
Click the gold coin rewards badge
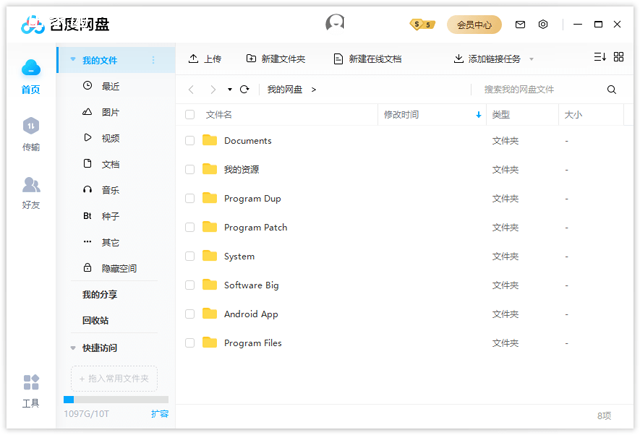click(422, 24)
